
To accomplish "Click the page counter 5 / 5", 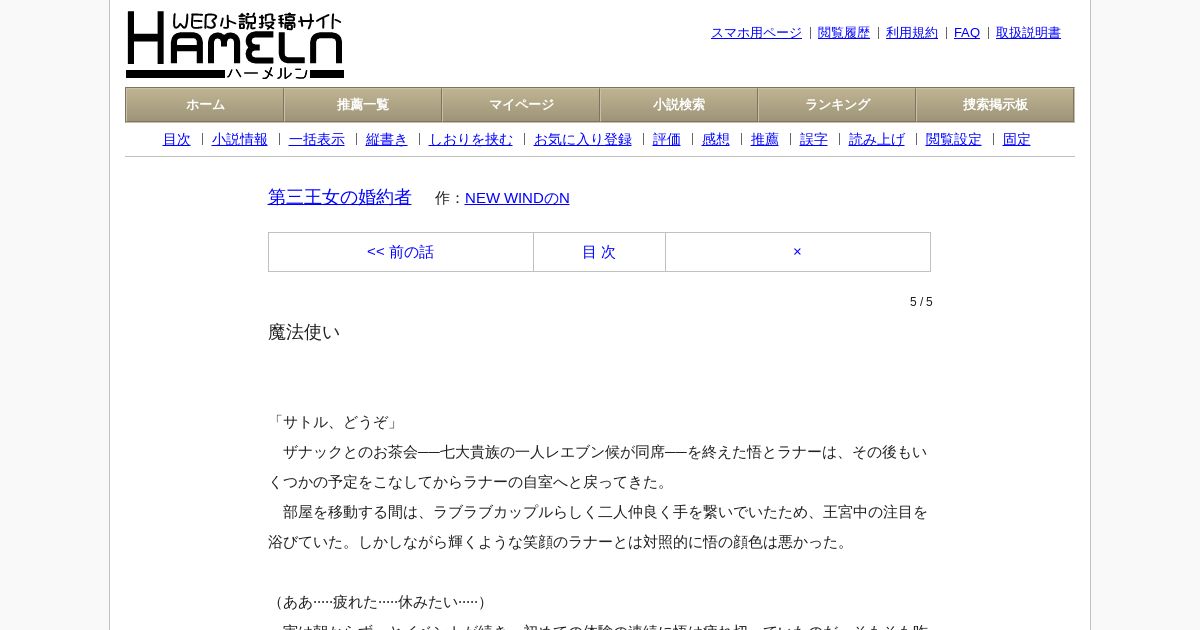I will (921, 302).
